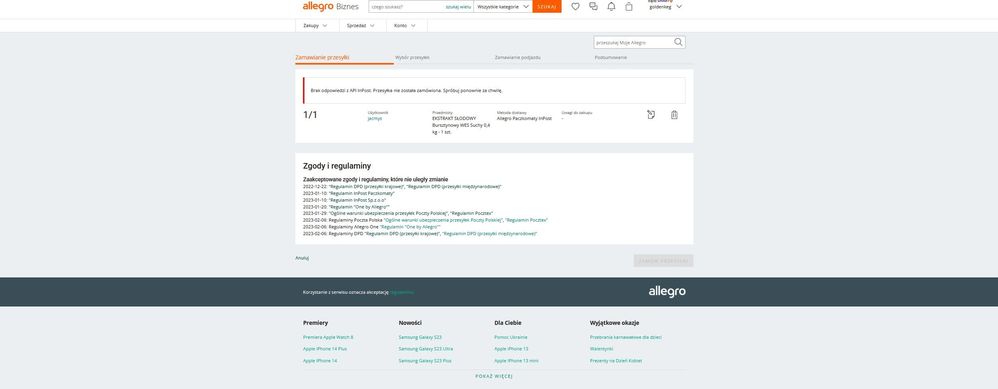This screenshot has width=998, height=389.
Task: Click POKAŻ WIĘCEJ in footer
Action: (x=494, y=376)
